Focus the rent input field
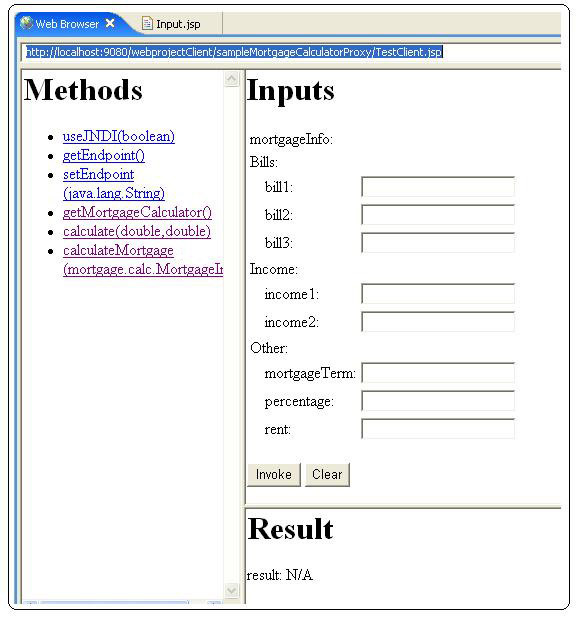This screenshot has height=620, width=585. pos(438,429)
